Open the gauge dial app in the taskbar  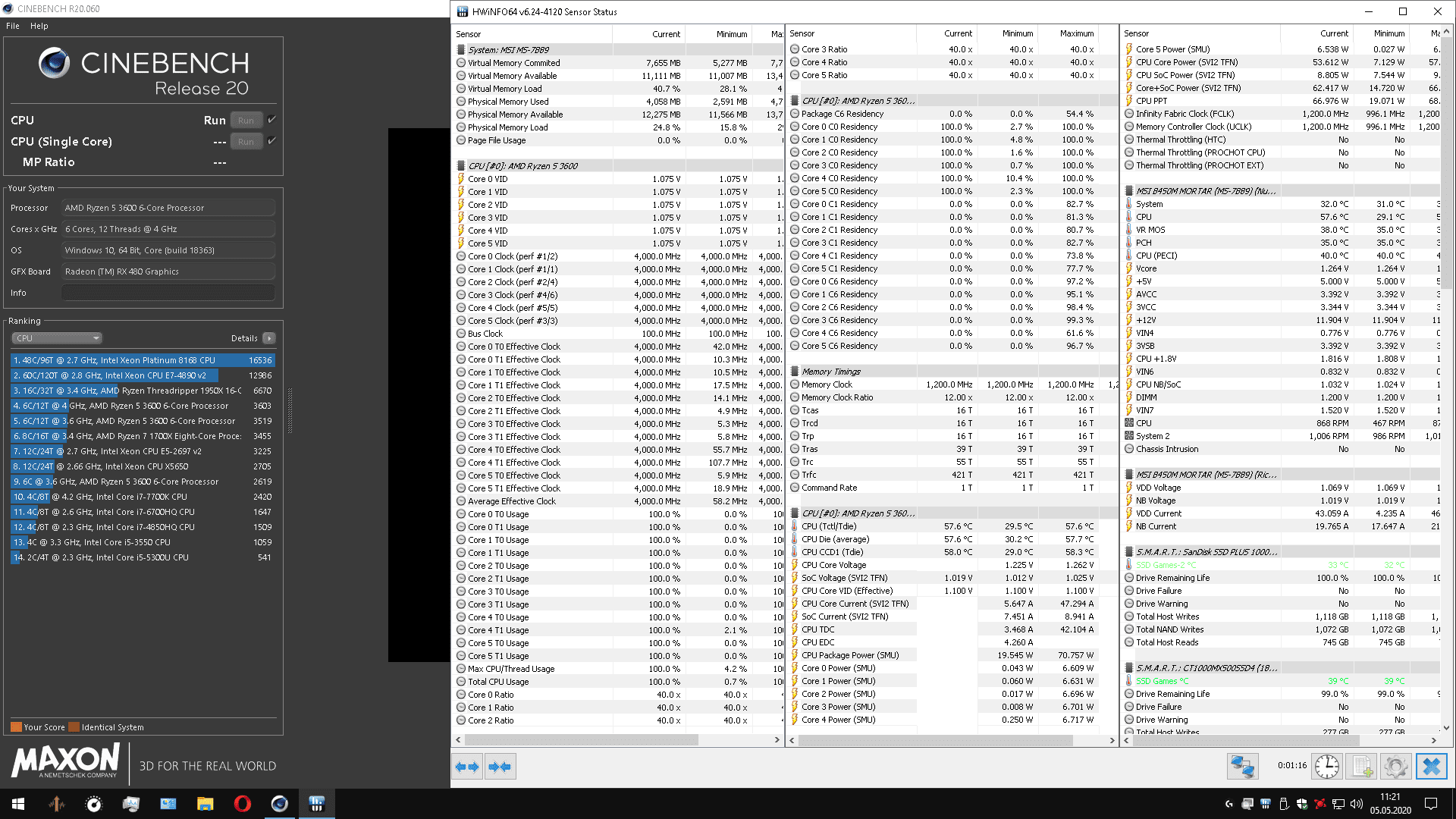(94, 804)
